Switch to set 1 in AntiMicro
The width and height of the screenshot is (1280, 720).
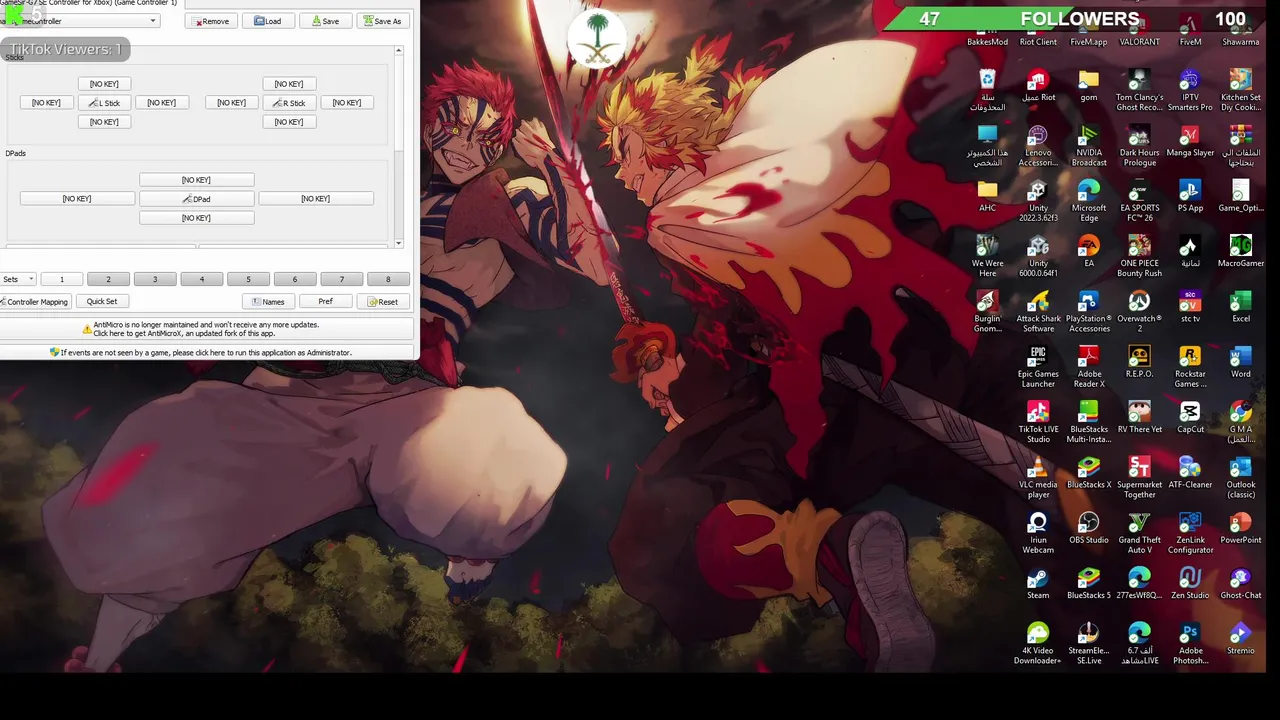coord(61,279)
